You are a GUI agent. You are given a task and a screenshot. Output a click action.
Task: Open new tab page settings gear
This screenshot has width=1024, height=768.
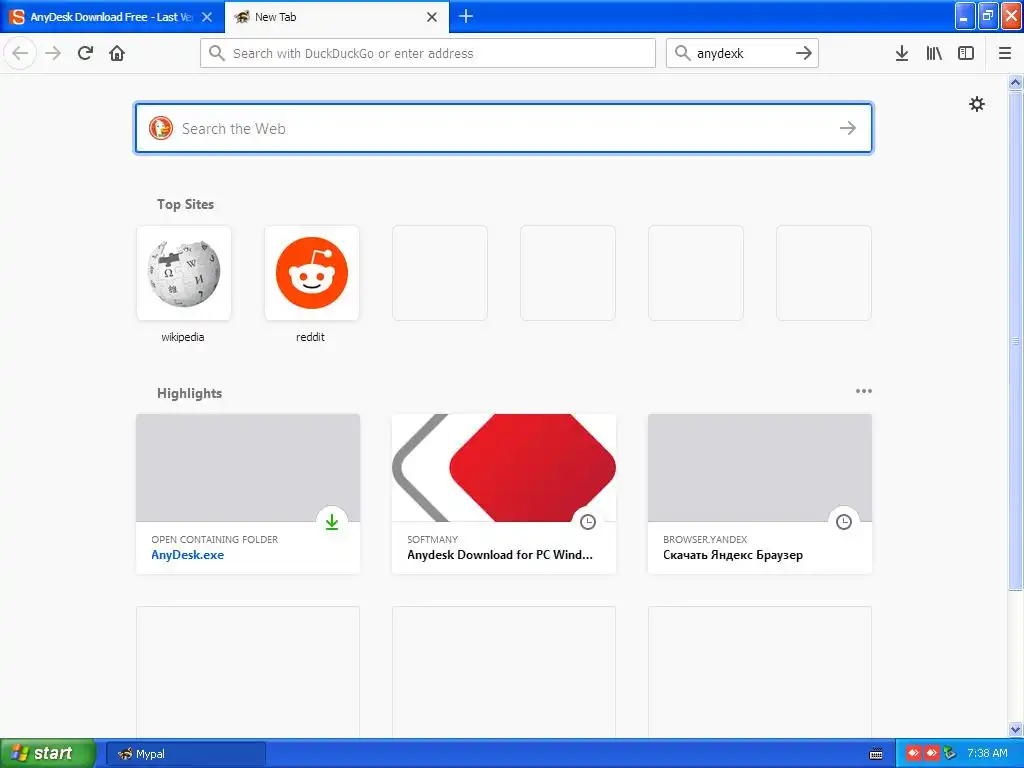tap(977, 104)
